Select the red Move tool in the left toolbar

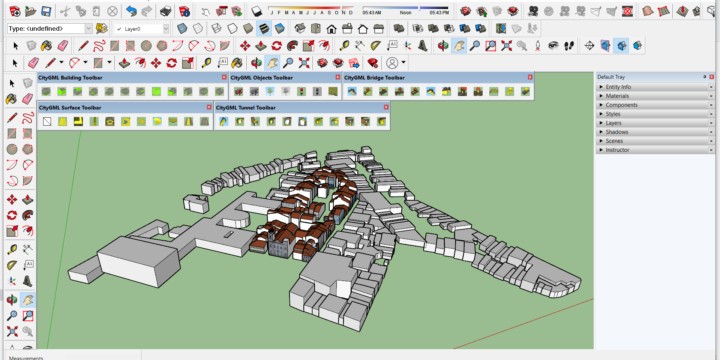12,200
